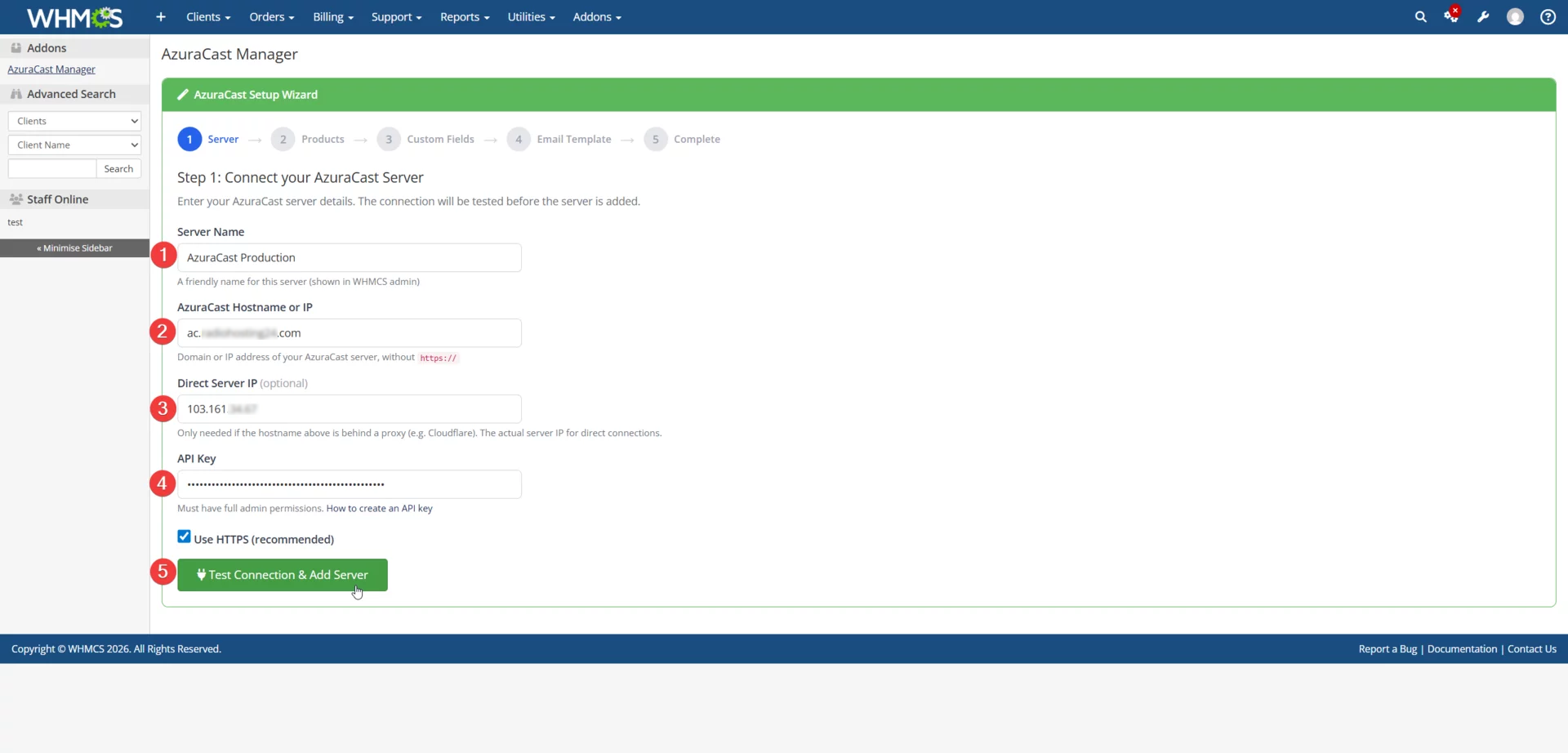Check automation status via the gears icon
1568x753 pixels.
(x=1453, y=16)
